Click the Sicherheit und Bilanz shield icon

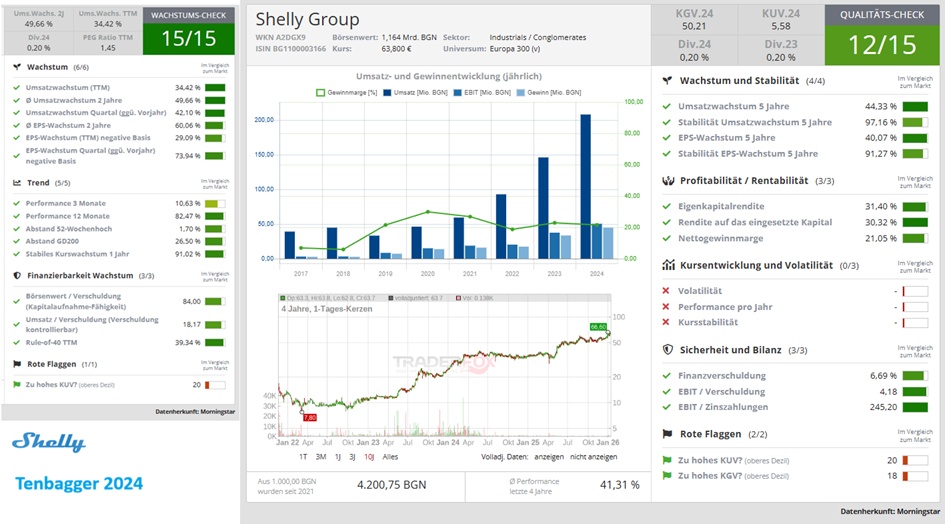coord(667,350)
